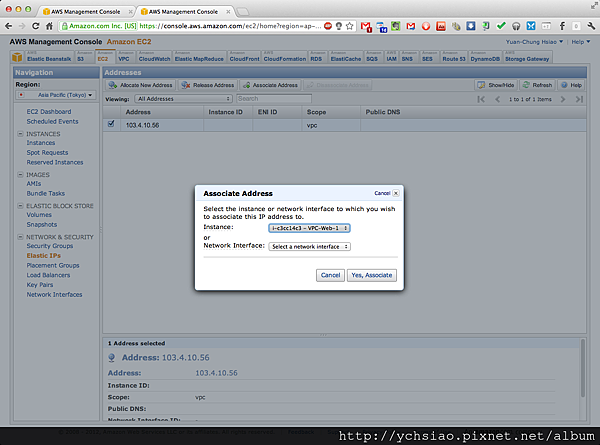Open the Yuan-Chung Hsiao account menu
600x445 pixels.
pyautogui.click(x=534, y=42)
